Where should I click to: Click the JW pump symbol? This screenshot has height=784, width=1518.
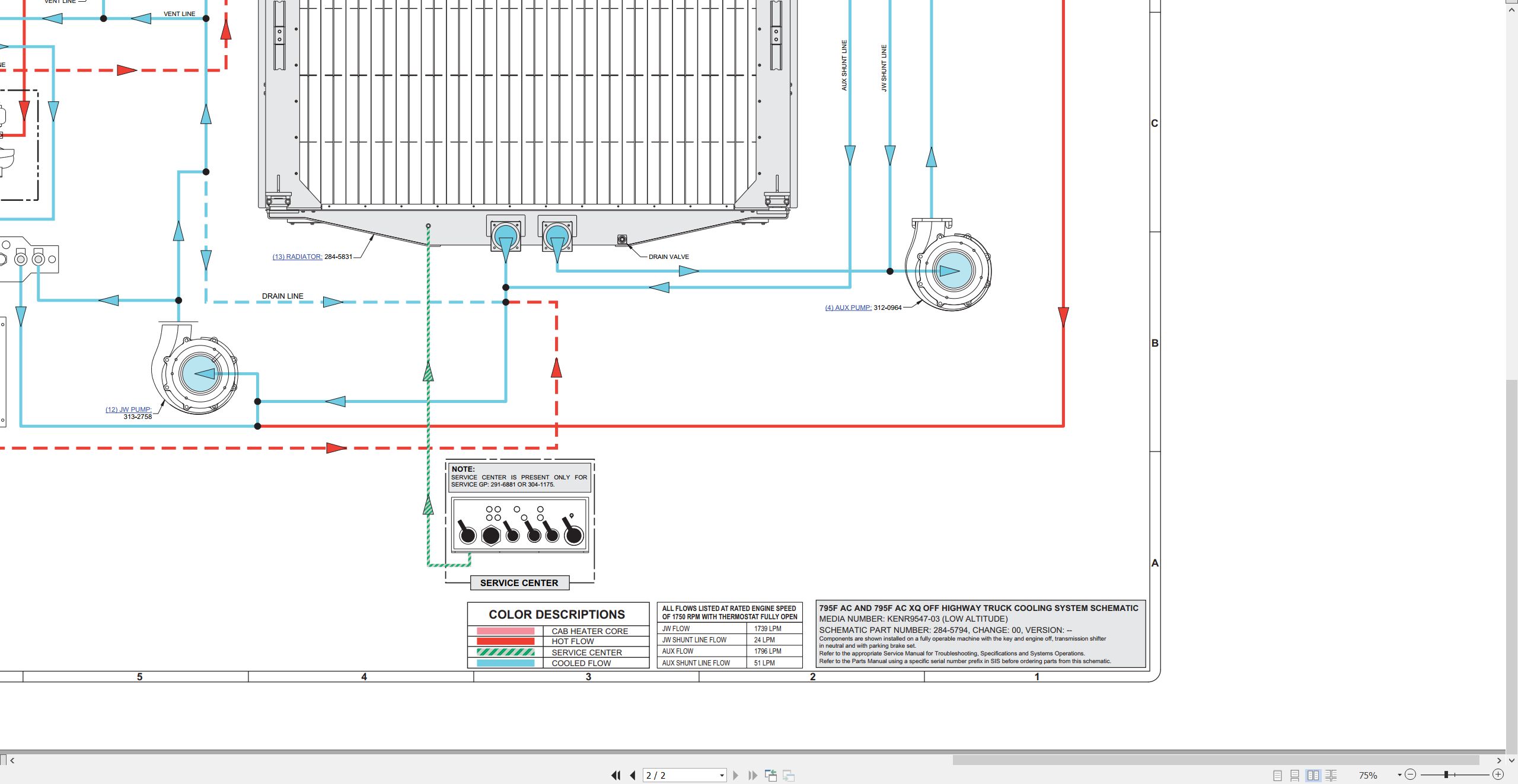pyautogui.click(x=194, y=368)
